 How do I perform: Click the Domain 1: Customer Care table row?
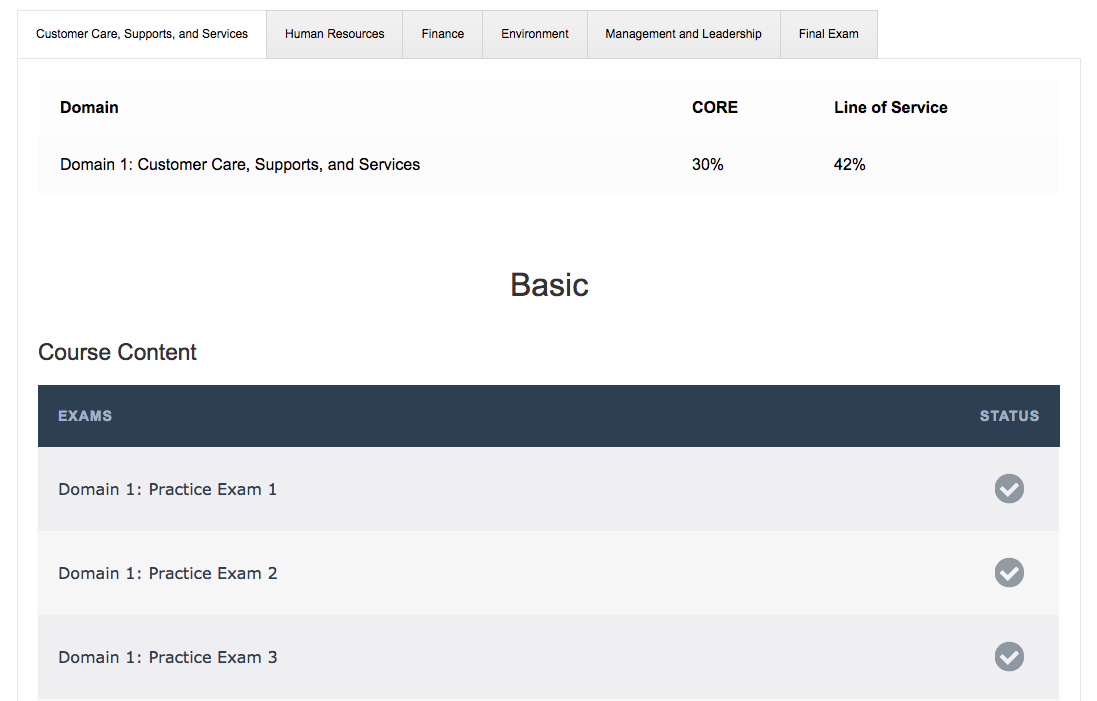pos(240,164)
